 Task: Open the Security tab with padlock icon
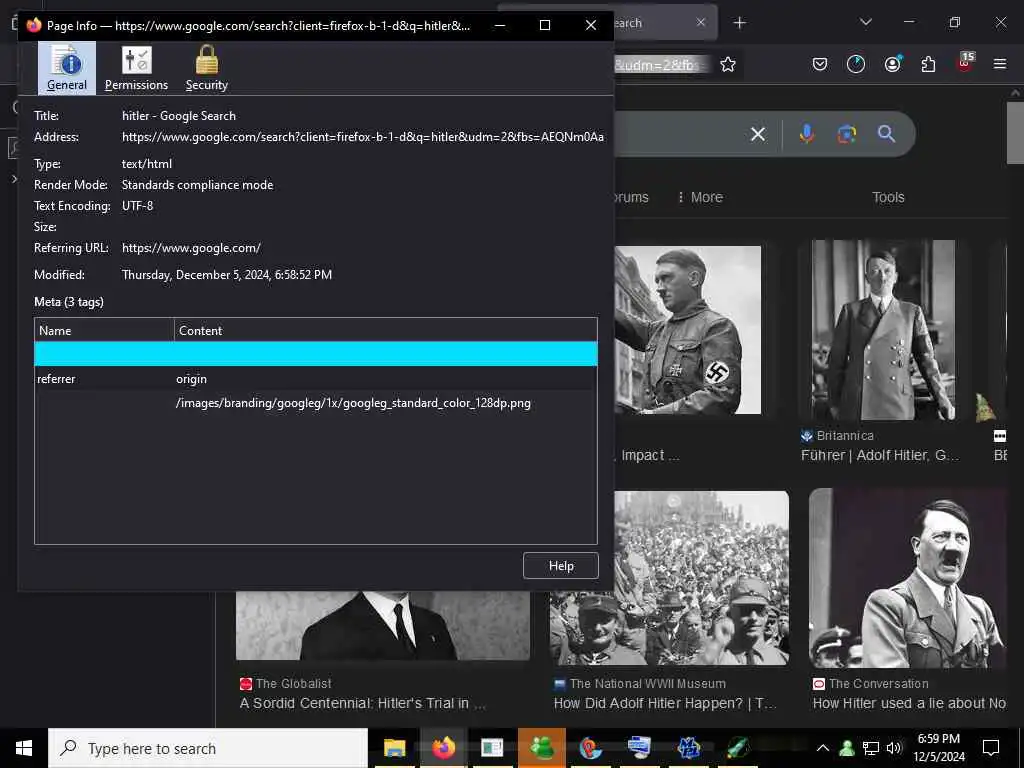click(x=206, y=68)
